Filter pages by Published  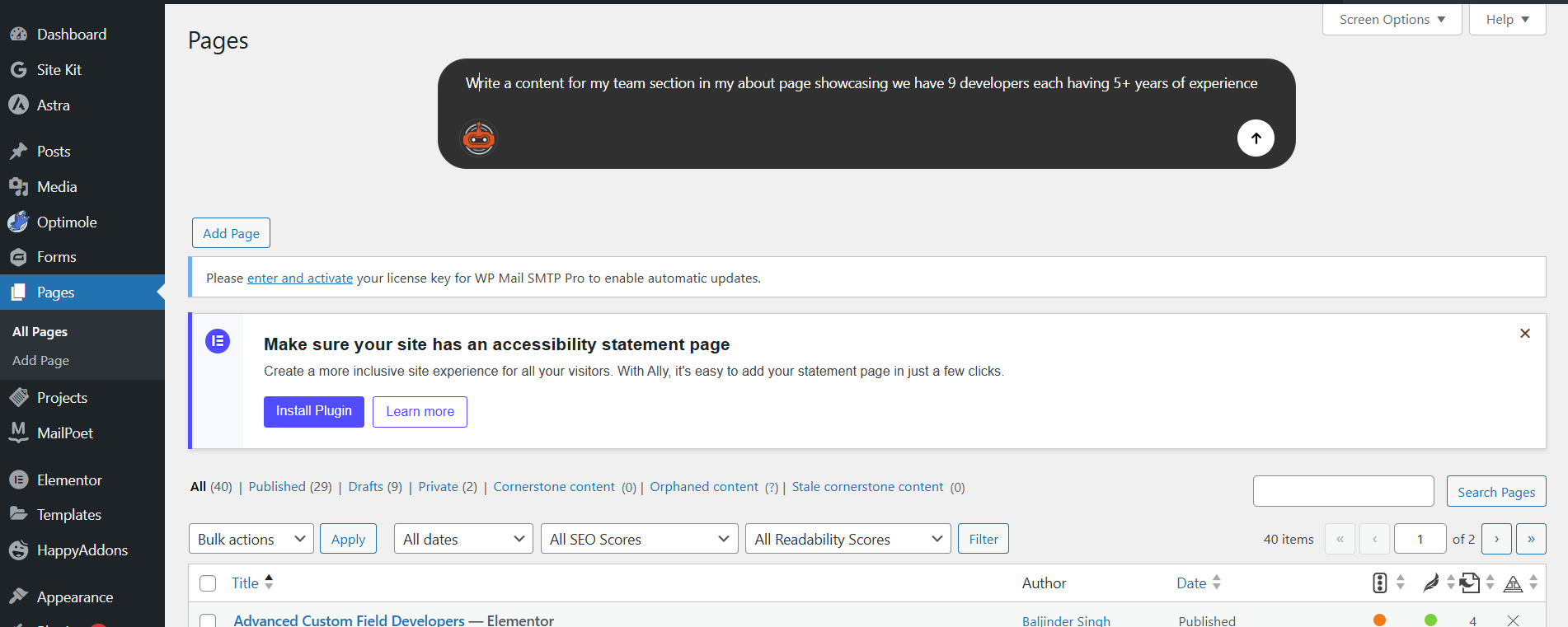click(277, 487)
